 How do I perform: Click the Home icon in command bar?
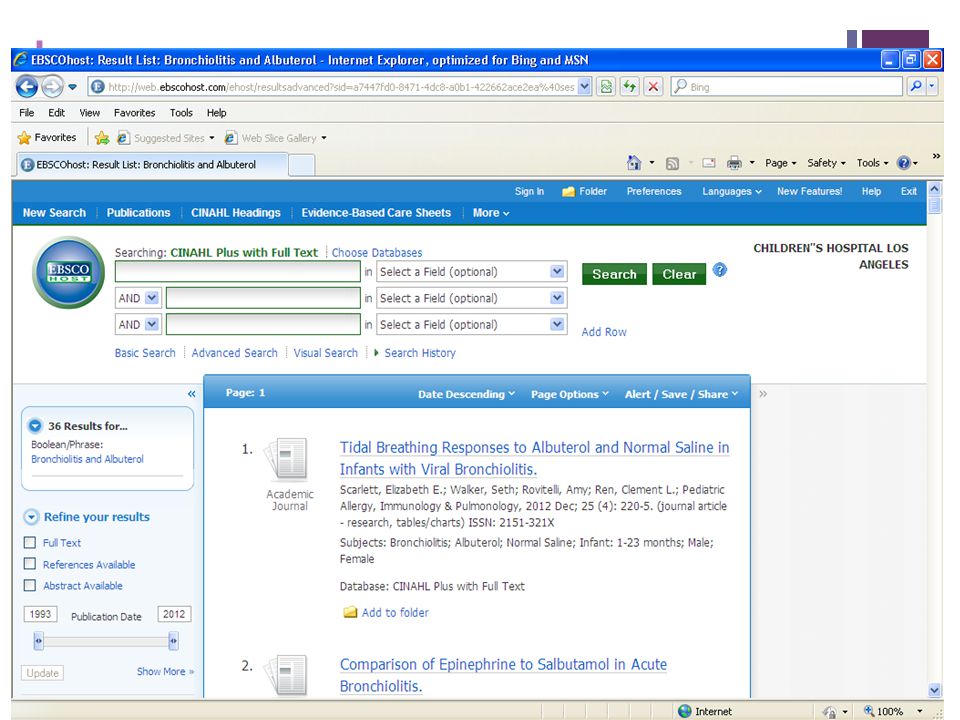tap(634, 163)
